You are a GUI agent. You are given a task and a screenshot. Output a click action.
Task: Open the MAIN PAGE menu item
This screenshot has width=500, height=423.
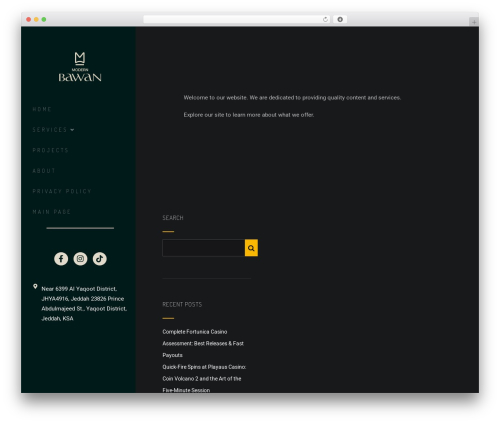click(52, 212)
